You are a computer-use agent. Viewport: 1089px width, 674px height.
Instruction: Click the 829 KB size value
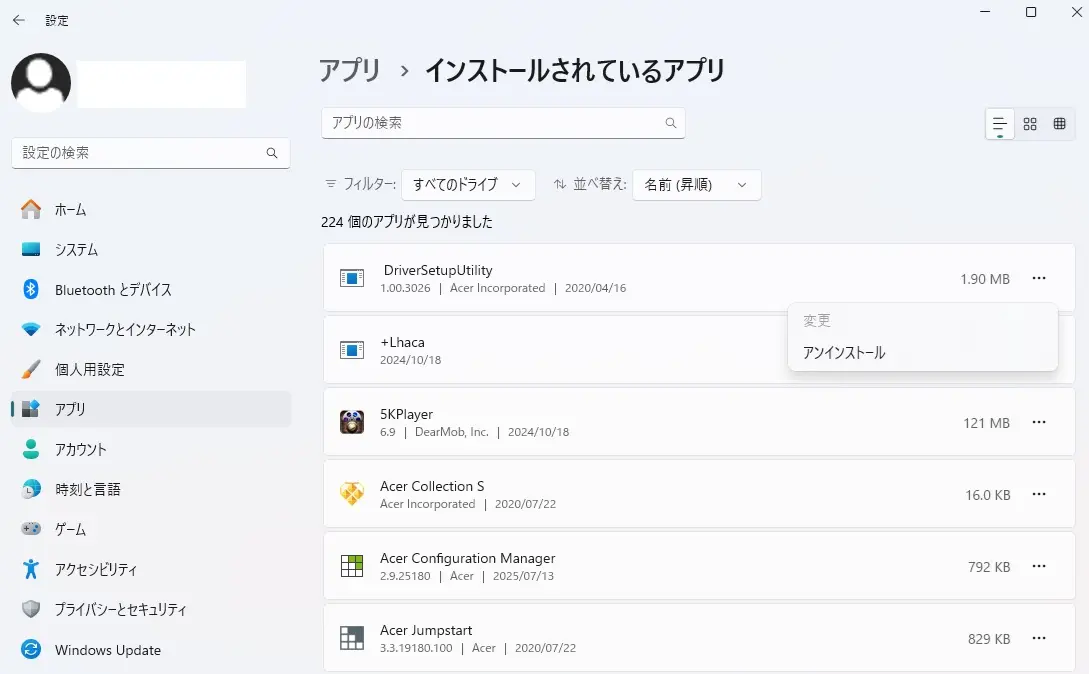point(989,639)
